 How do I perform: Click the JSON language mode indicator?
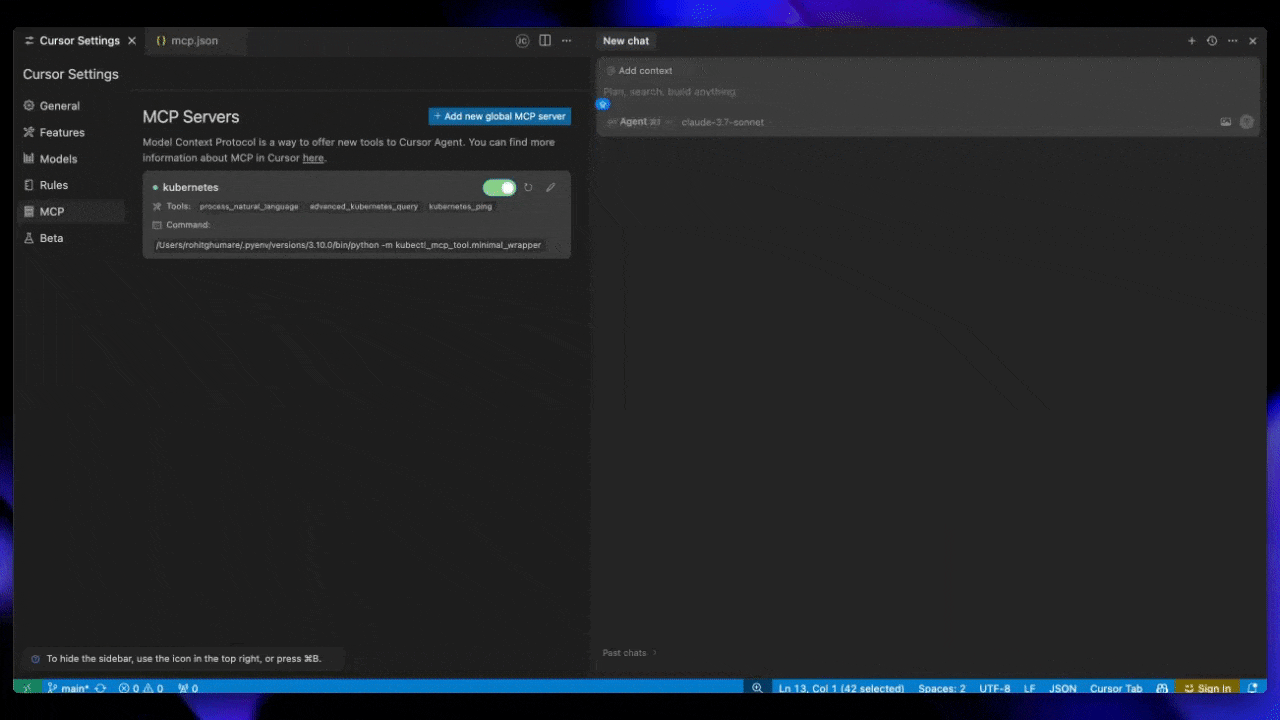click(x=1062, y=688)
